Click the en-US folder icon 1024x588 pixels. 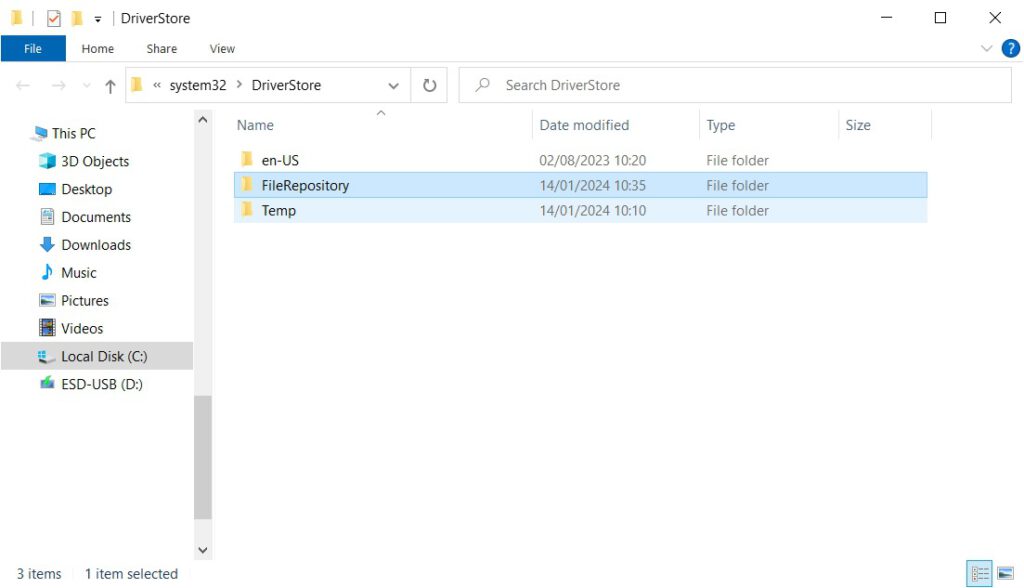click(247, 159)
